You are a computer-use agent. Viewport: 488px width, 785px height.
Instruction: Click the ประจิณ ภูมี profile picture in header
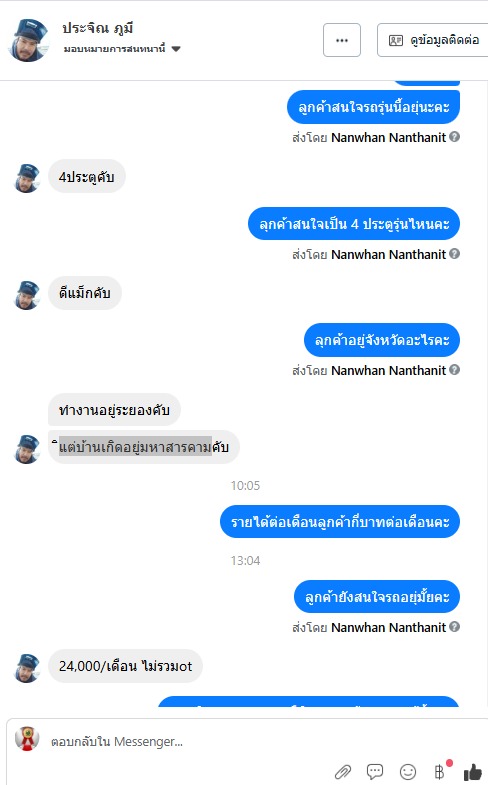29,40
